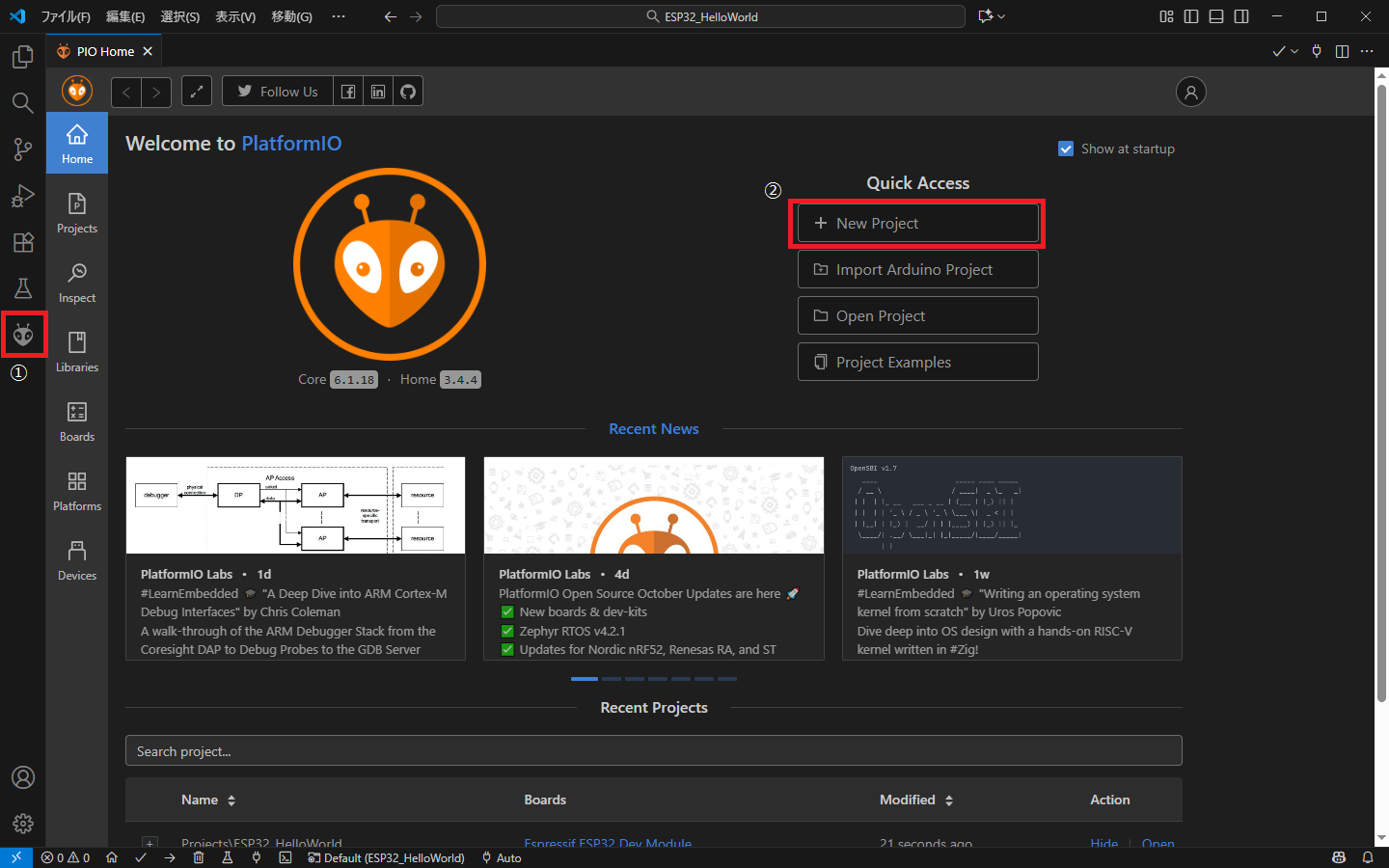The width and height of the screenshot is (1389, 868).
Task: Split the editor right
Action: click(x=1342, y=51)
